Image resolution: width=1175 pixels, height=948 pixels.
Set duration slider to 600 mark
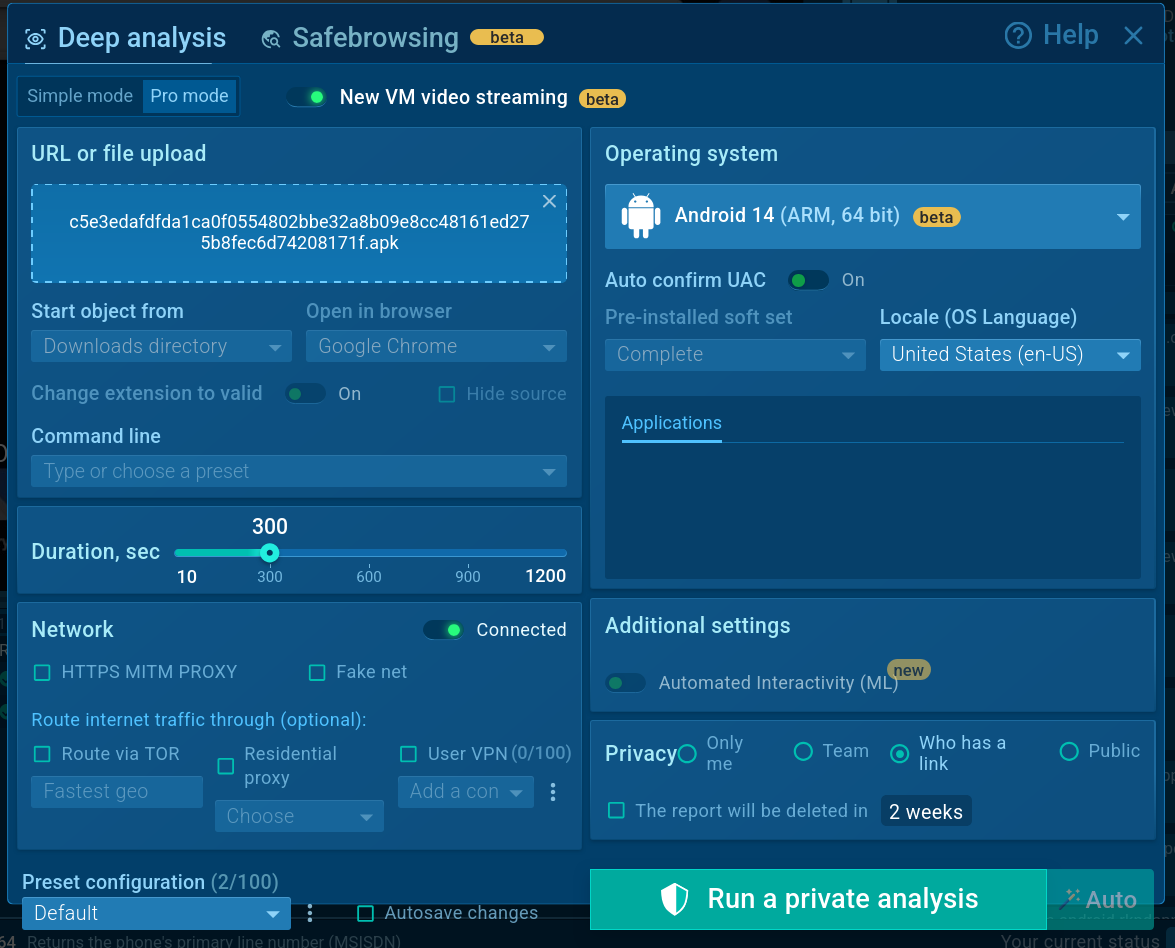point(369,553)
